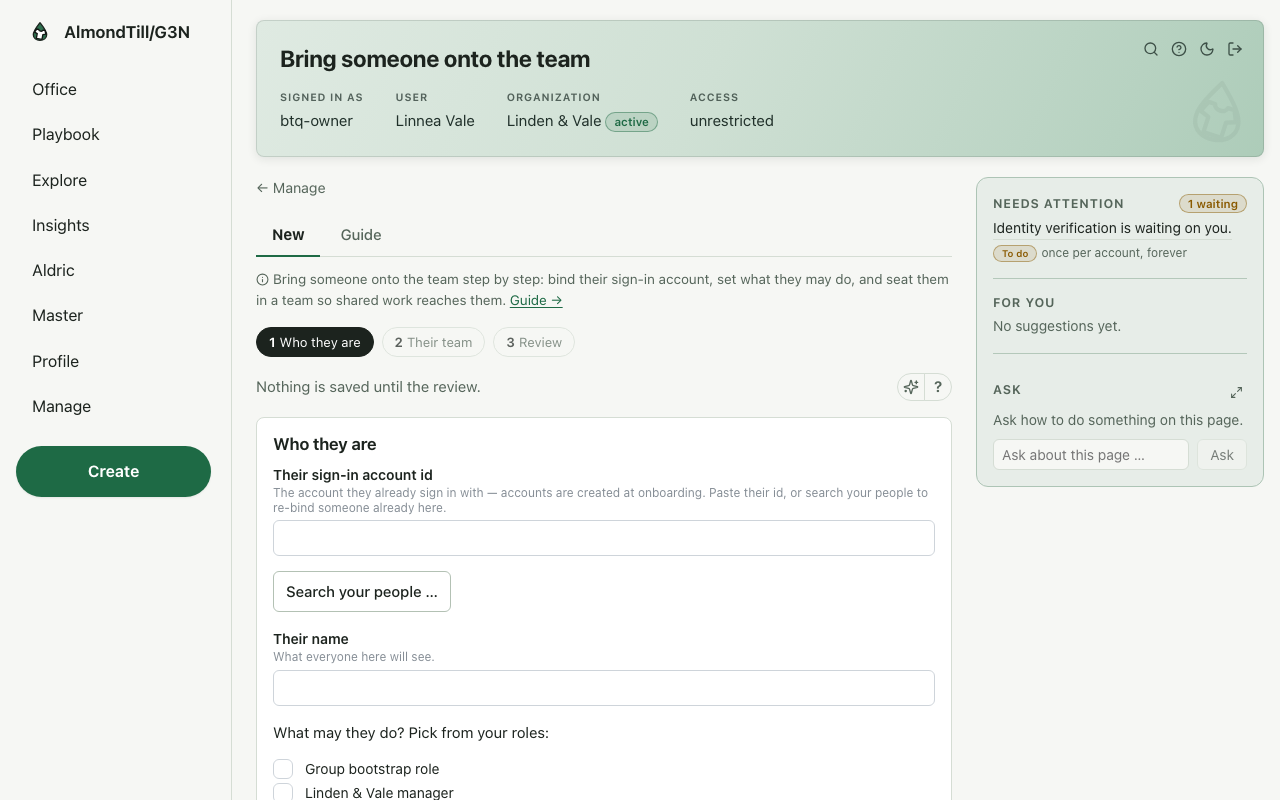This screenshot has height=800, width=1280.
Task: Open Profile in the sidebar
Action: [x=55, y=361]
